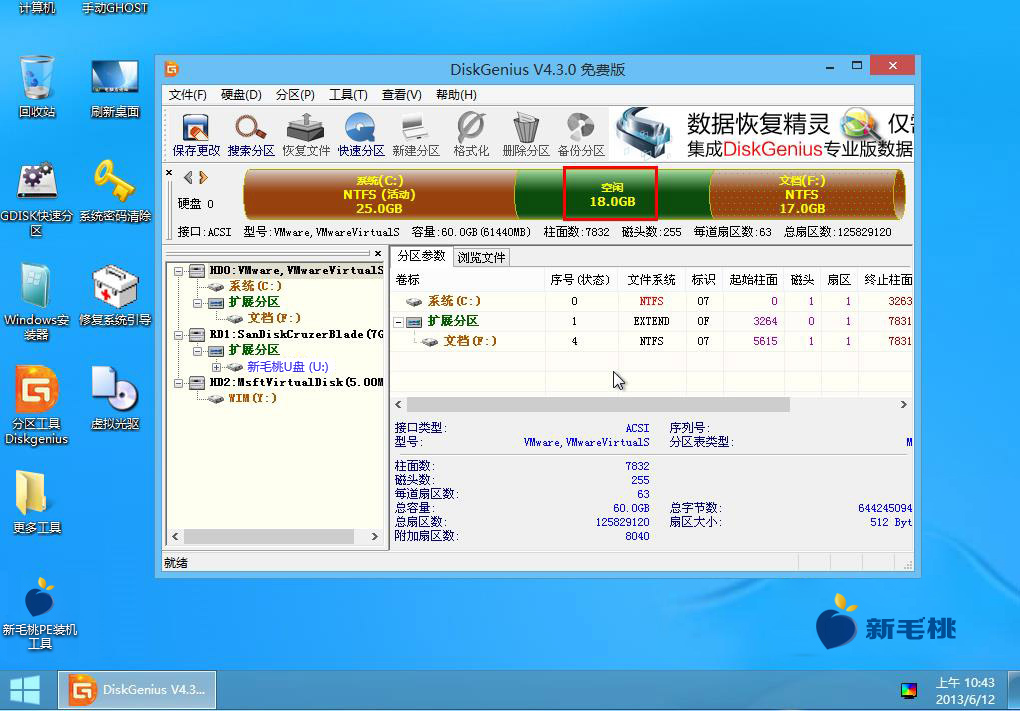Viewport: 1020px width, 711px height.
Task: Collapse the HD2 MsftVirtualDisk tree node
Action: coord(178,383)
